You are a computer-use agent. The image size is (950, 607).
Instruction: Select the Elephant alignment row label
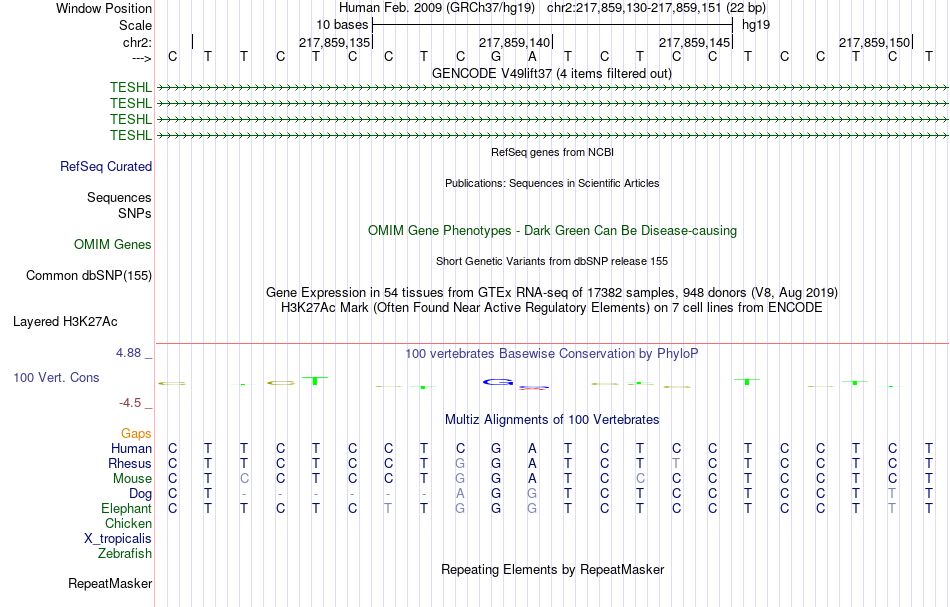click(127, 508)
